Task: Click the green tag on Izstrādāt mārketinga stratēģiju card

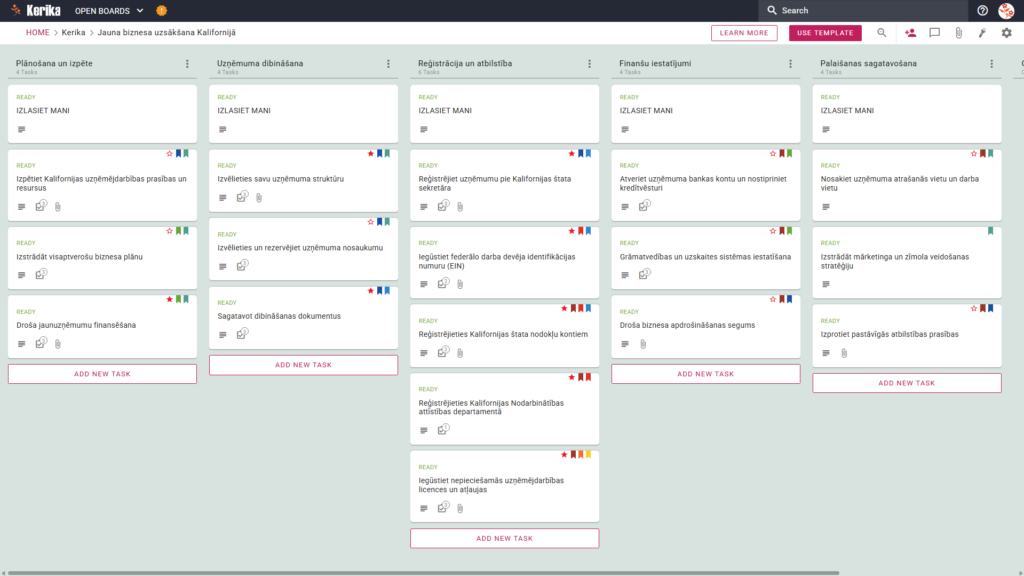Action: 991,231
